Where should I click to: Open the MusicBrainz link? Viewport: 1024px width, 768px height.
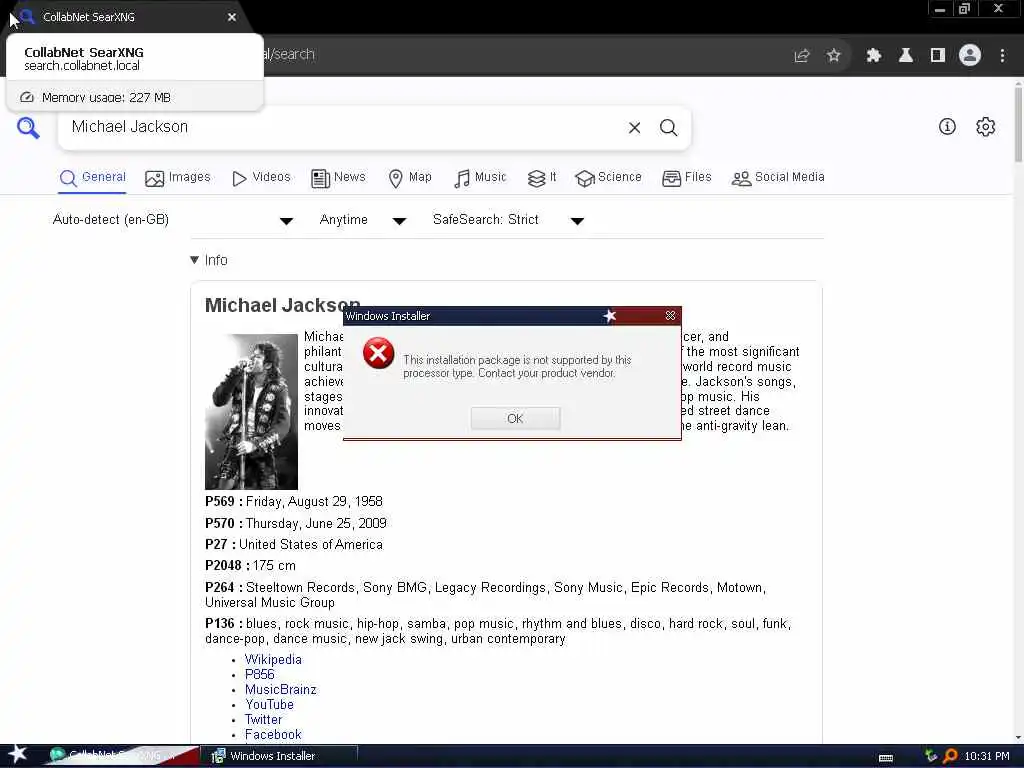[x=280, y=690]
